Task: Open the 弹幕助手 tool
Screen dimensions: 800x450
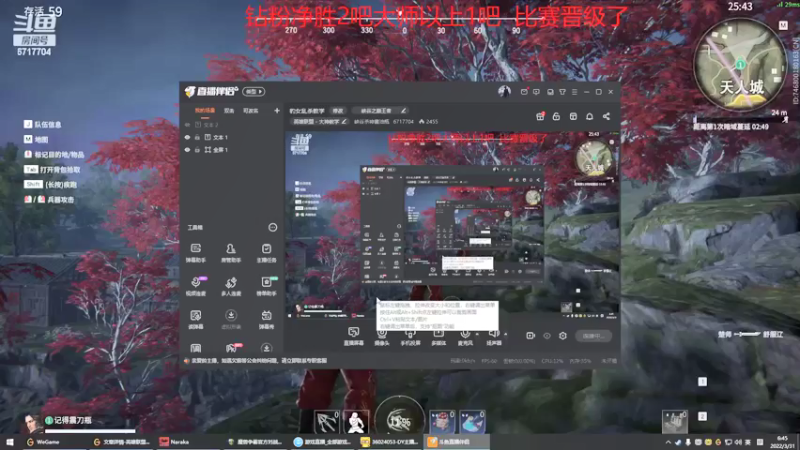Action: 196,253
